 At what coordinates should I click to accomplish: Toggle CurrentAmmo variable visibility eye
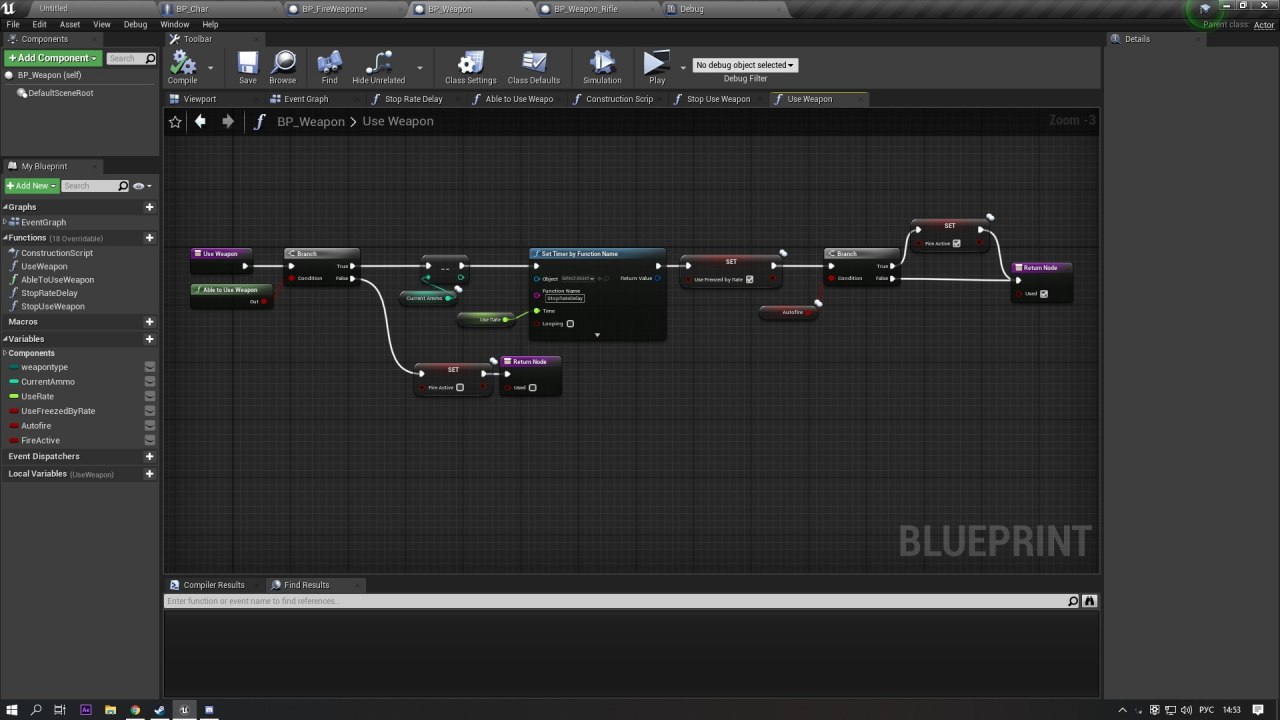tap(149, 382)
